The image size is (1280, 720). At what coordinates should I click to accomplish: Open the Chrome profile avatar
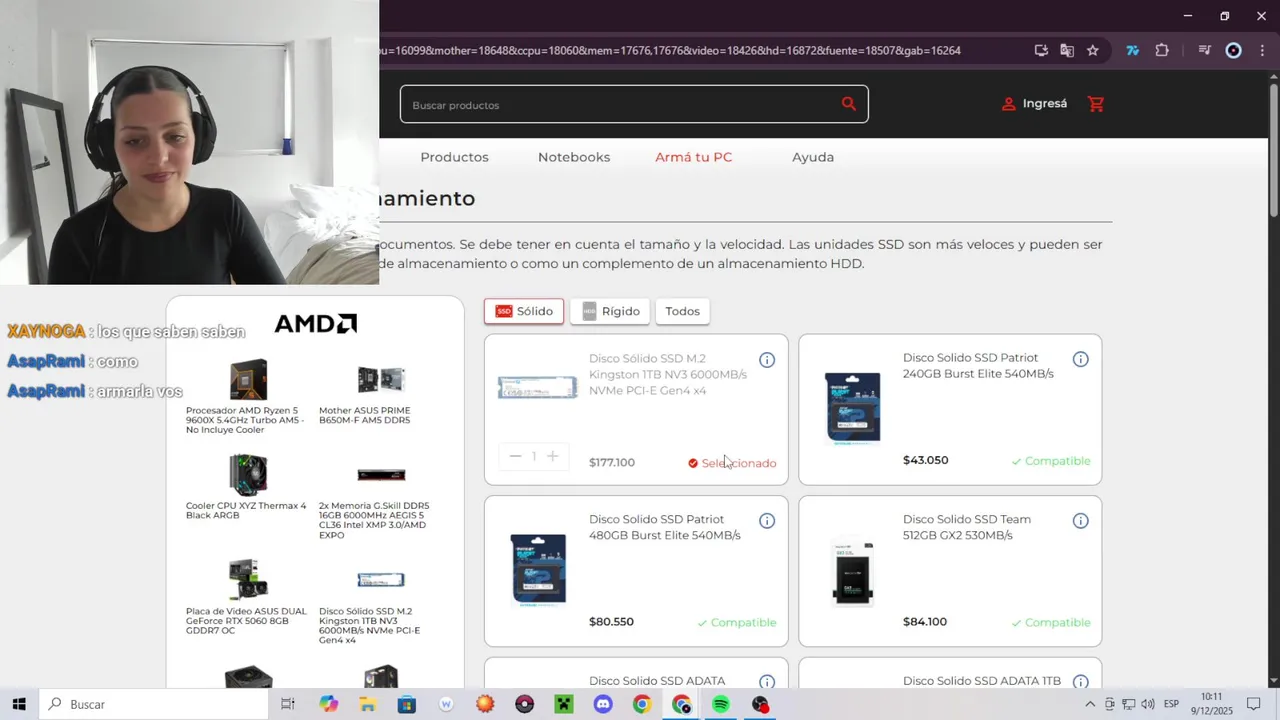1233,50
